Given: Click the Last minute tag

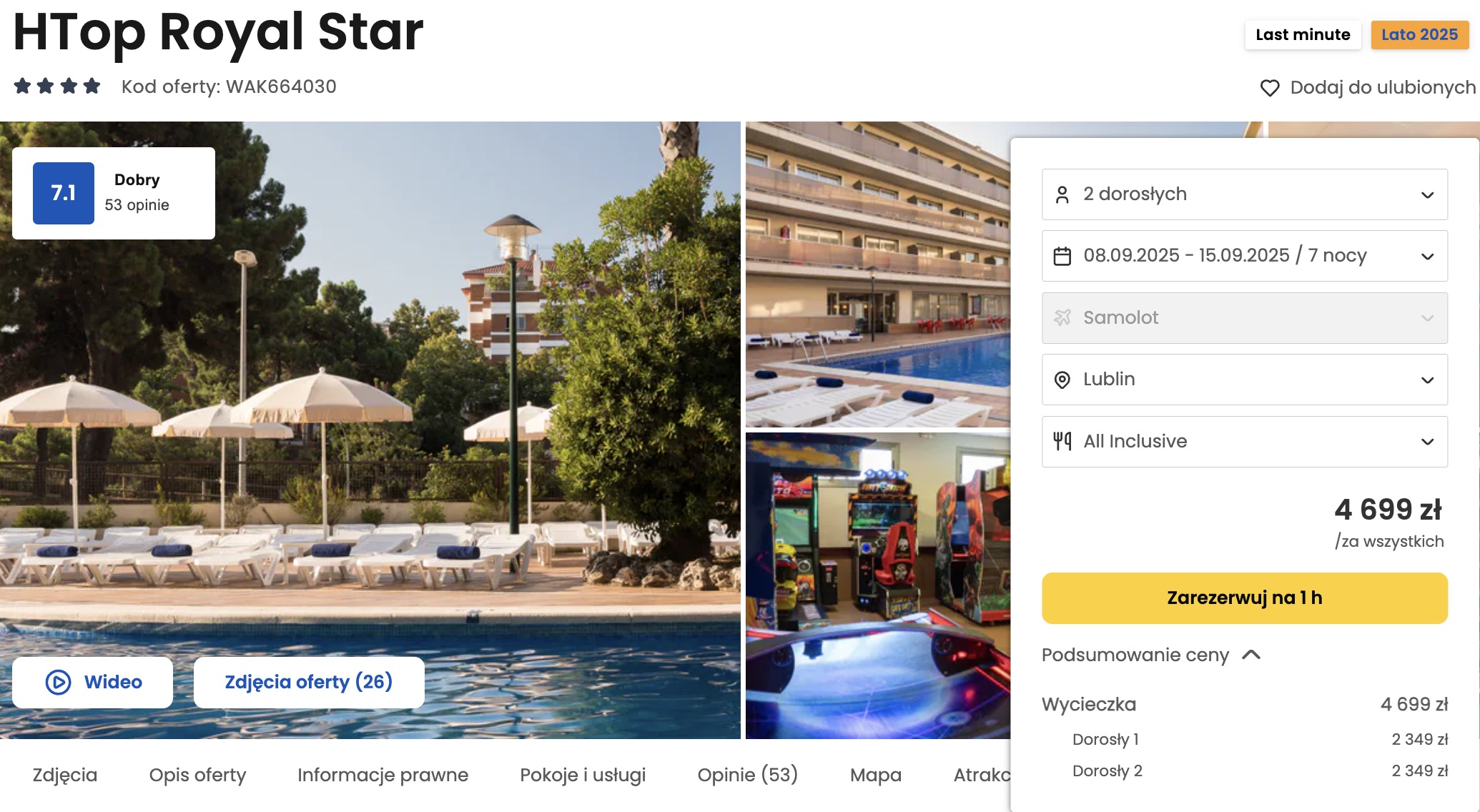Looking at the screenshot, I should tap(1303, 35).
